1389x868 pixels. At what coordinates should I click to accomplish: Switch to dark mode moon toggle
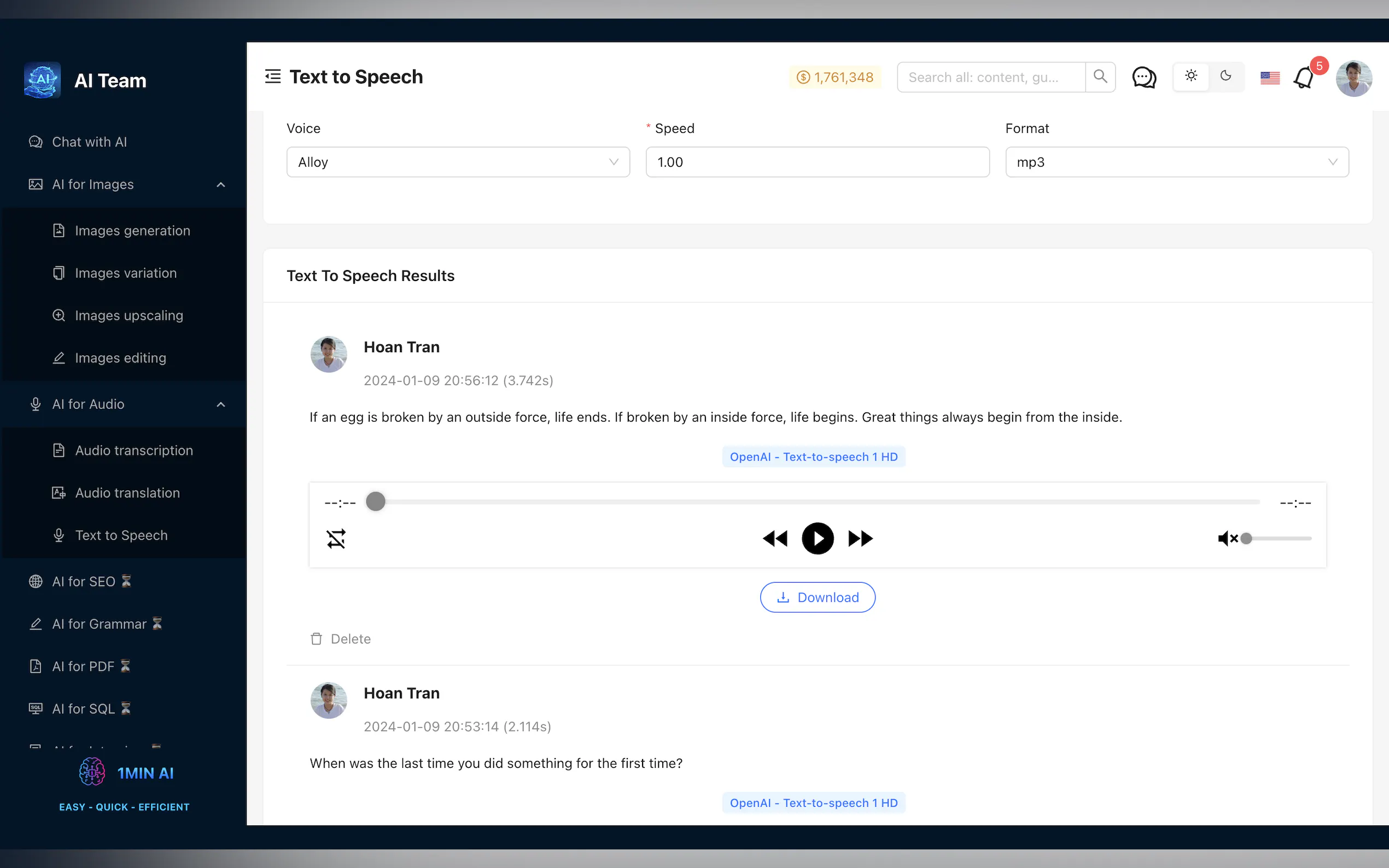pyautogui.click(x=1225, y=77)
